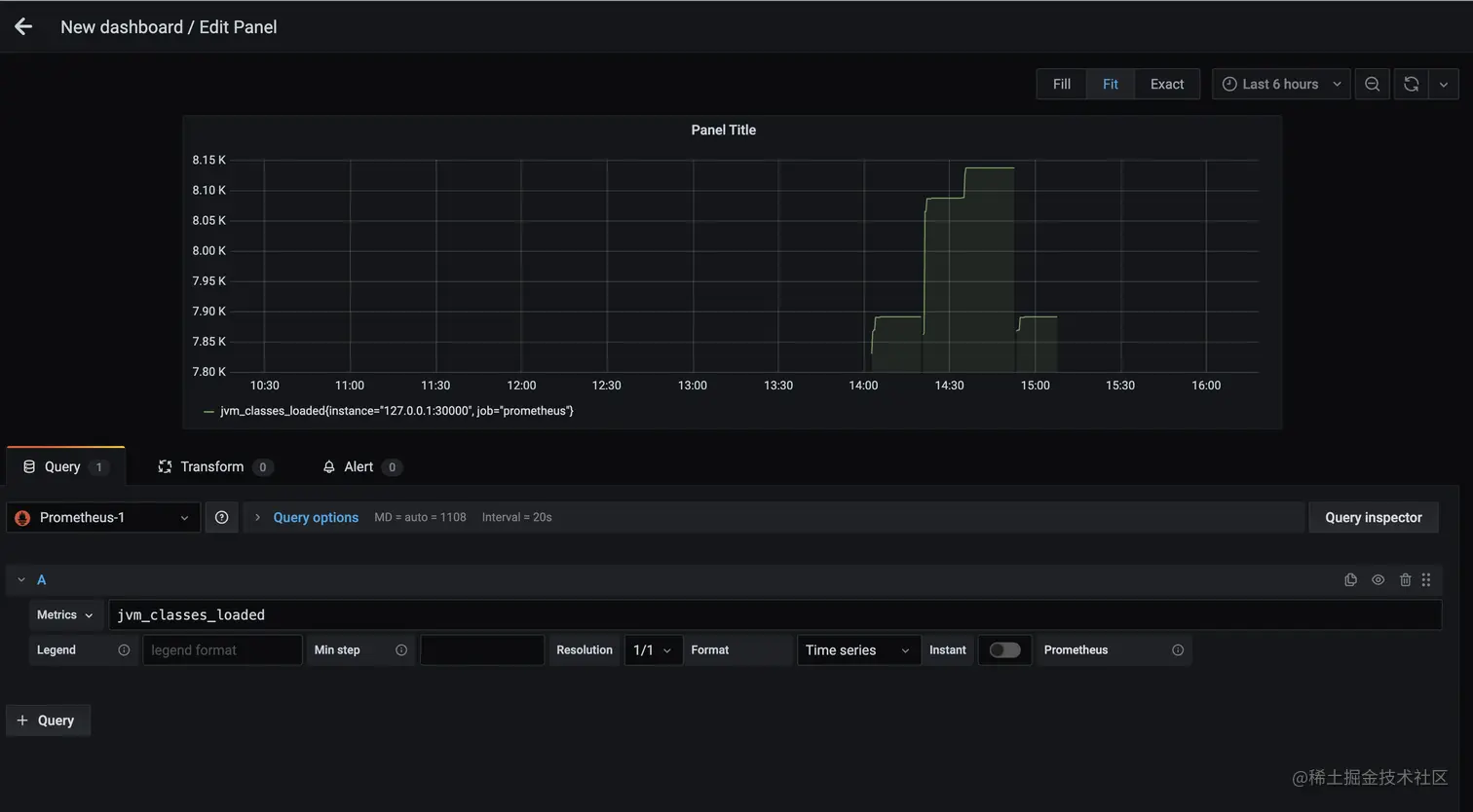
Task: Click the clock icon in time picker
Action: tap(1229, 84)
